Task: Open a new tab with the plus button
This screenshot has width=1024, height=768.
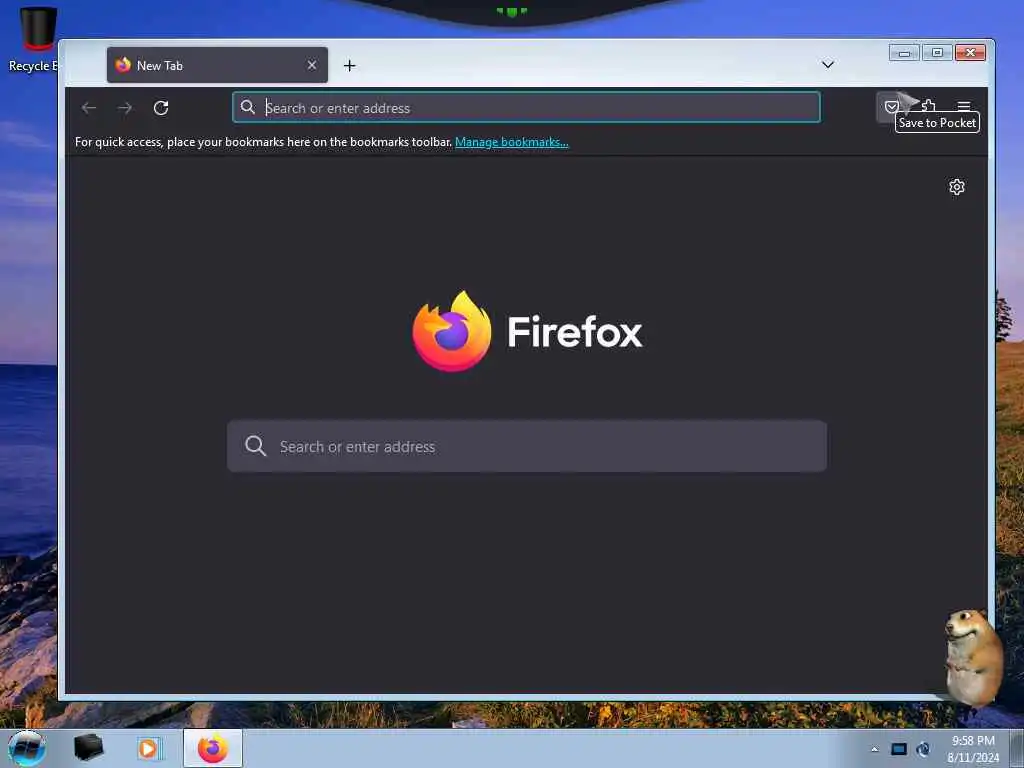Action: pyautogui.click(x=349, y=65)
